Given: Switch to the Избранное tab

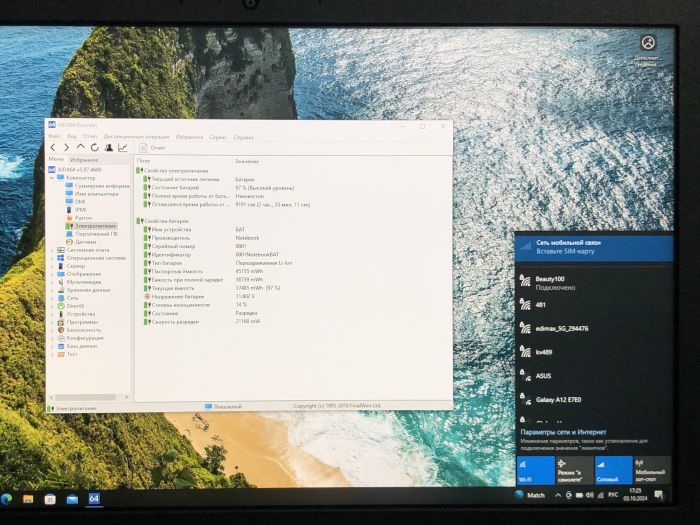Looking at the screenshot, I should (x=84, y=159).
